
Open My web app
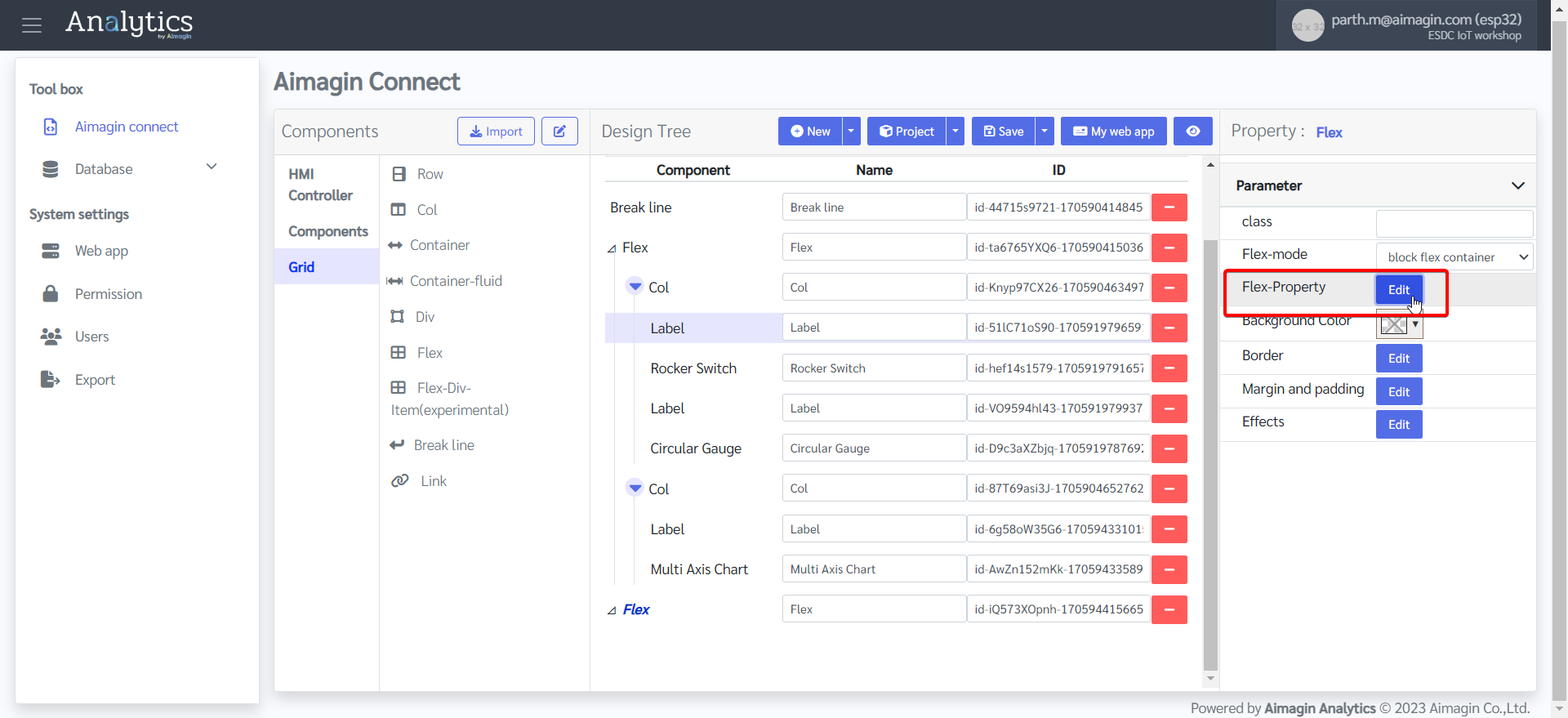1114,132
